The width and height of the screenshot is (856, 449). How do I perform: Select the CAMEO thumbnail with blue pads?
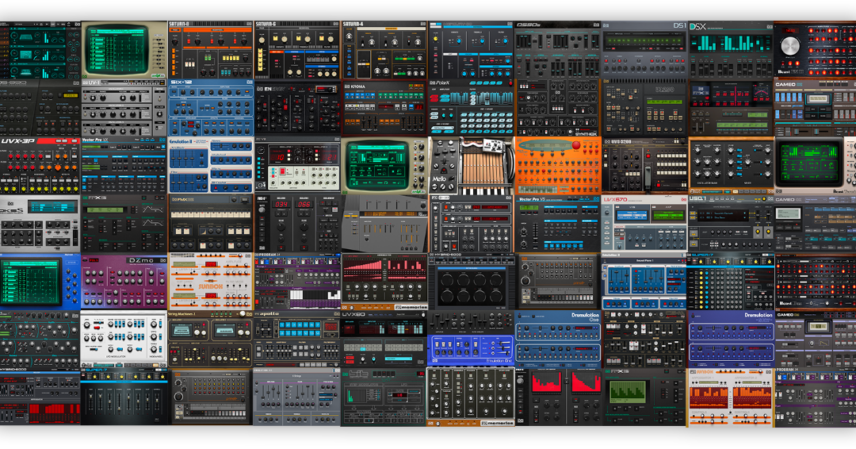coord(815,108)
